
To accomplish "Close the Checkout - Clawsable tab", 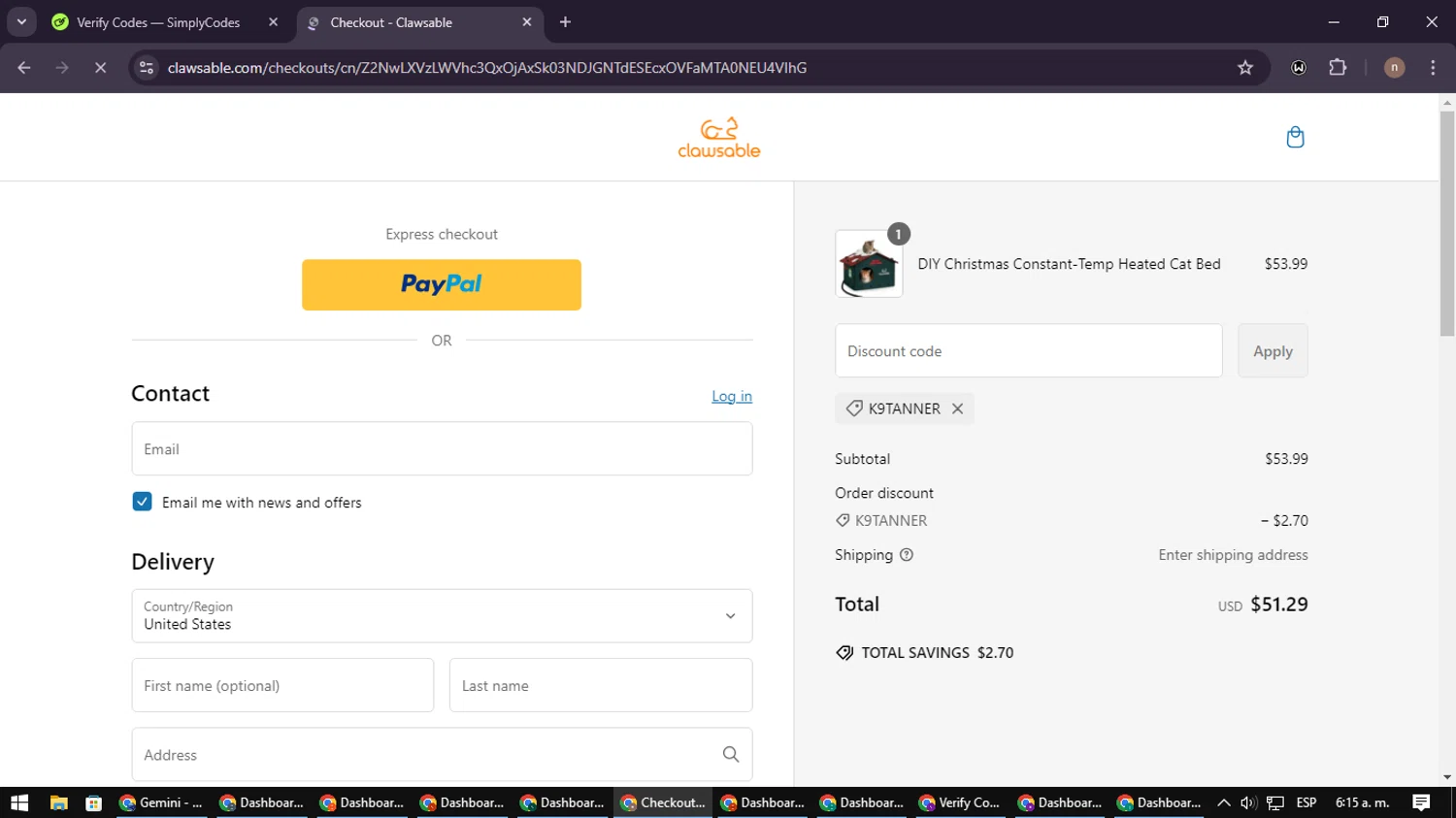I will (527, 21).
